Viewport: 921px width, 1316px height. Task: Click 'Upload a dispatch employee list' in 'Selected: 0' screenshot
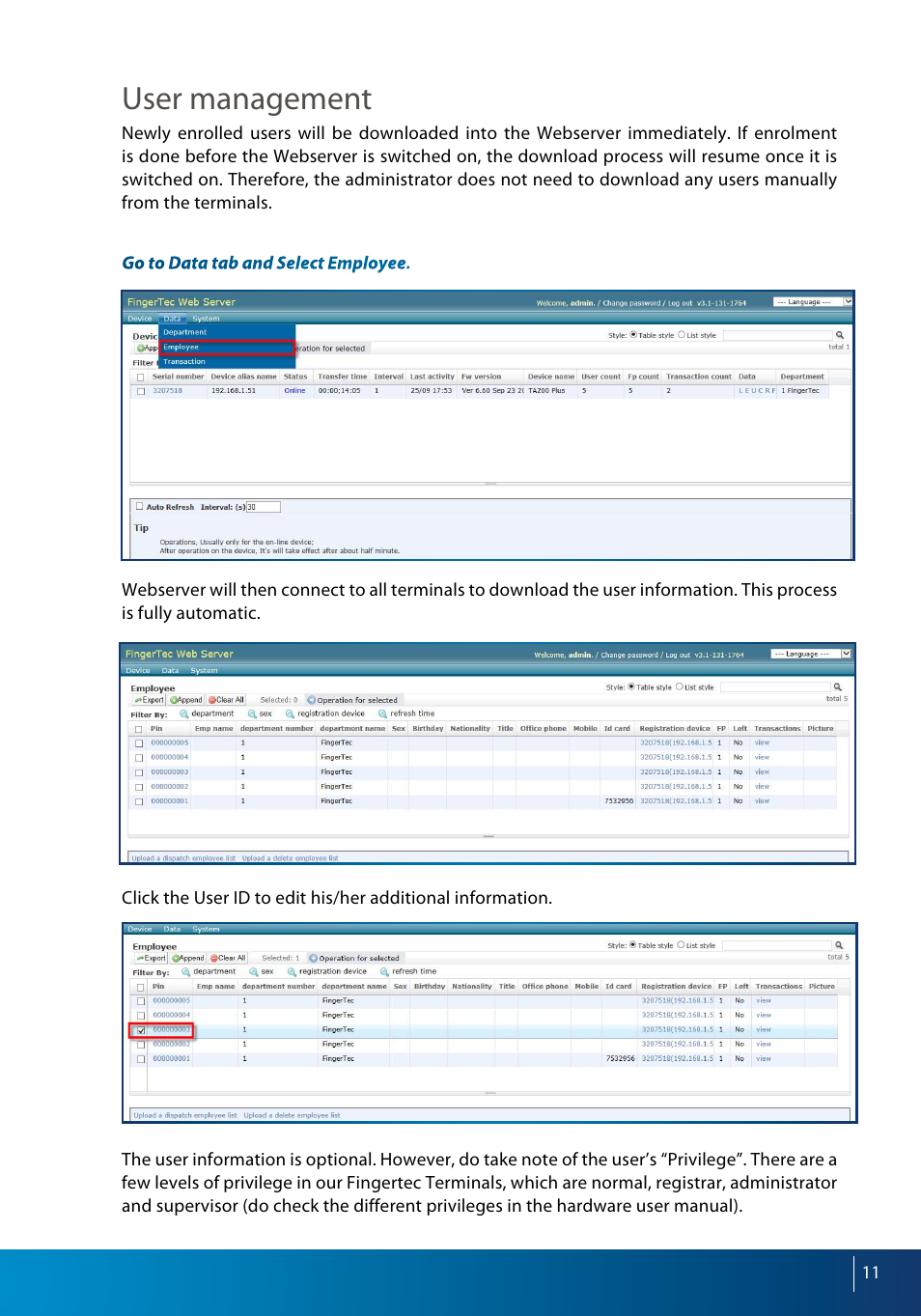pos(183,857)
